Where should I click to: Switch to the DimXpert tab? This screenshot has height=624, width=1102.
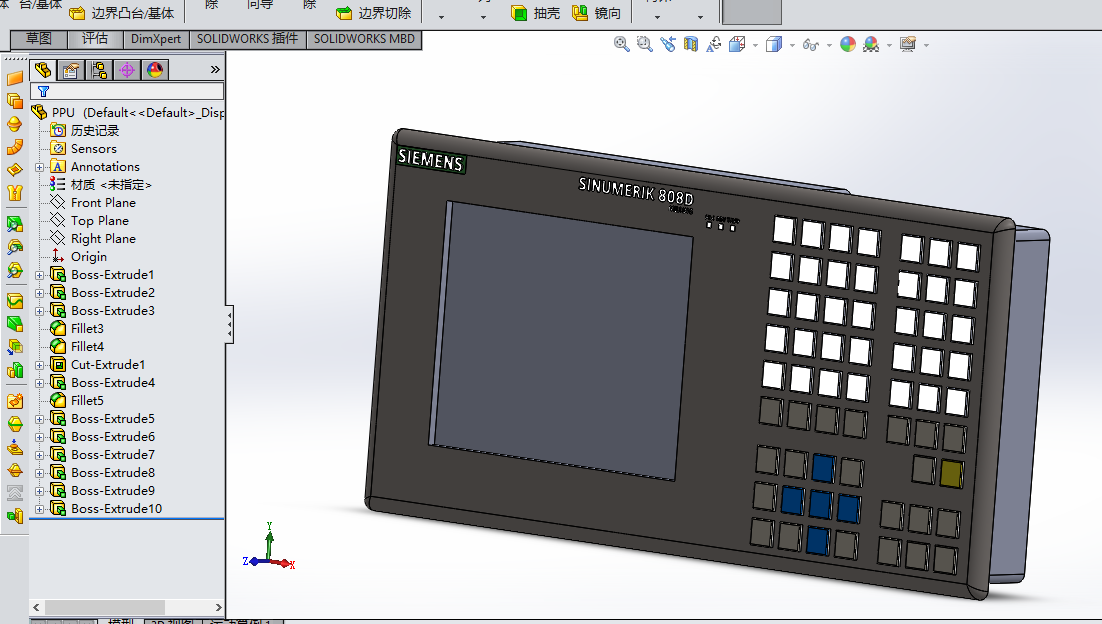pyautogui.click(x=156, y=39)
